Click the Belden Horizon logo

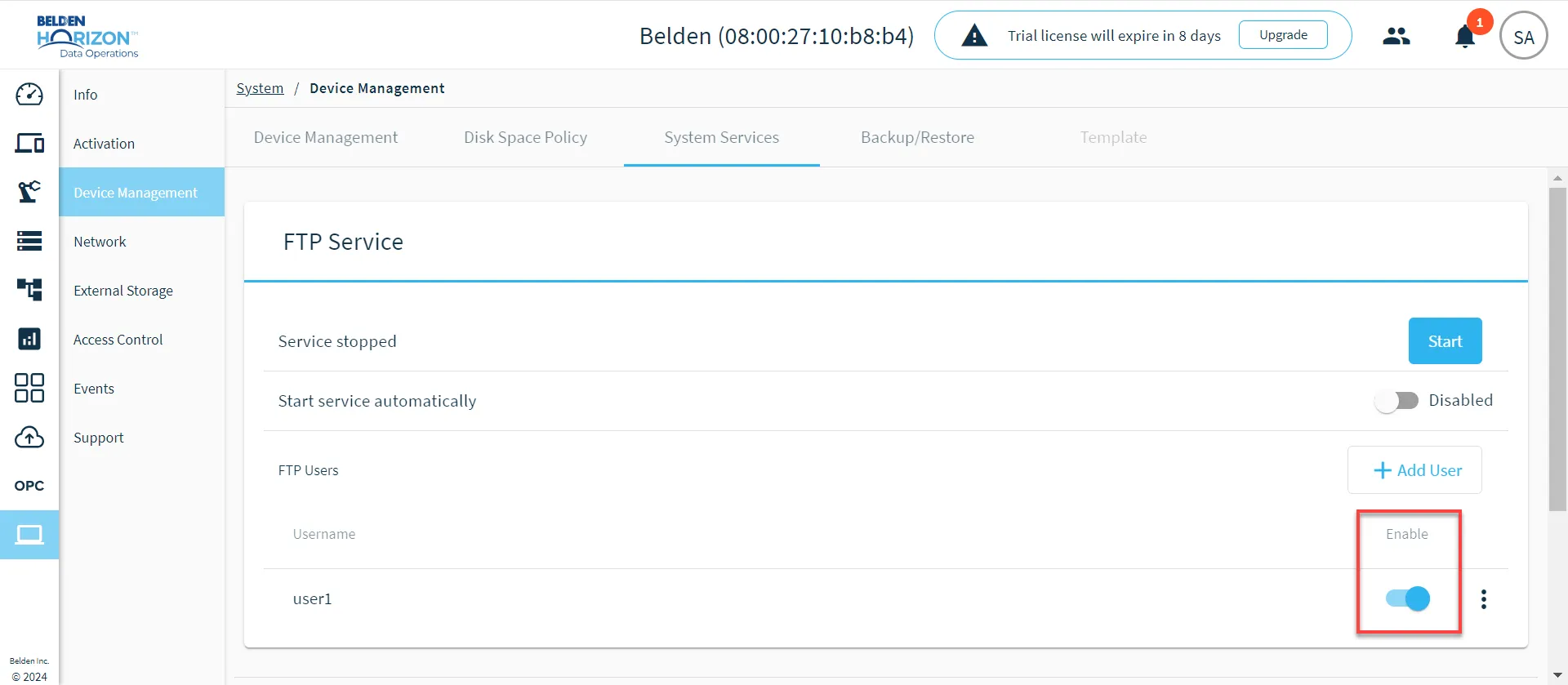pos(87,37)
